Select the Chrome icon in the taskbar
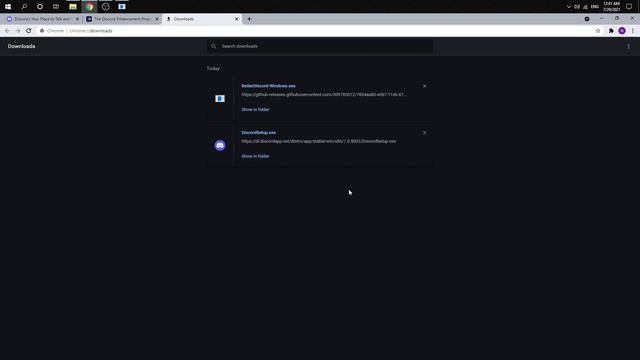 click(x=89, y=7)
